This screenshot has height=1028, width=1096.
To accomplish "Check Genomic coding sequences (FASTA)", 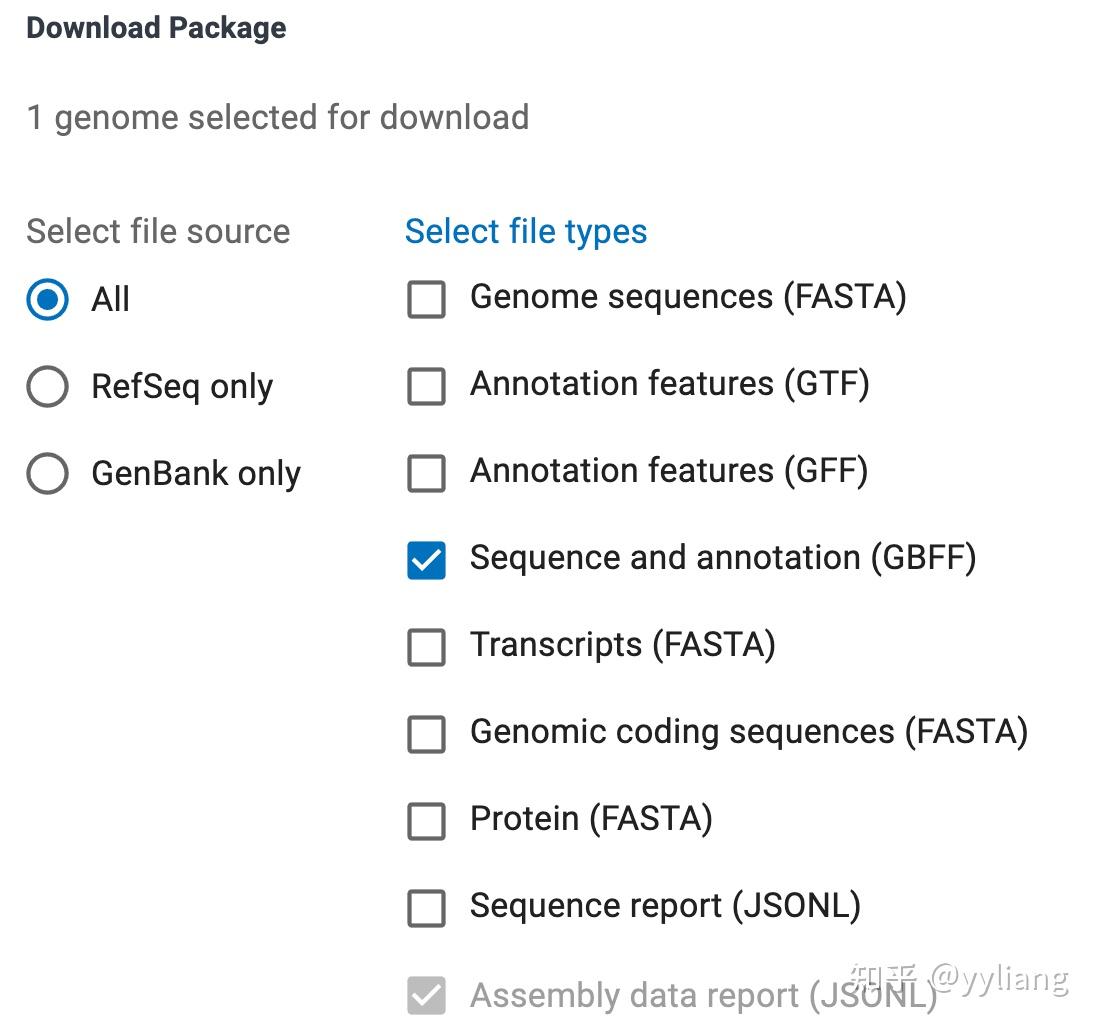I will [x=426, y=734].
